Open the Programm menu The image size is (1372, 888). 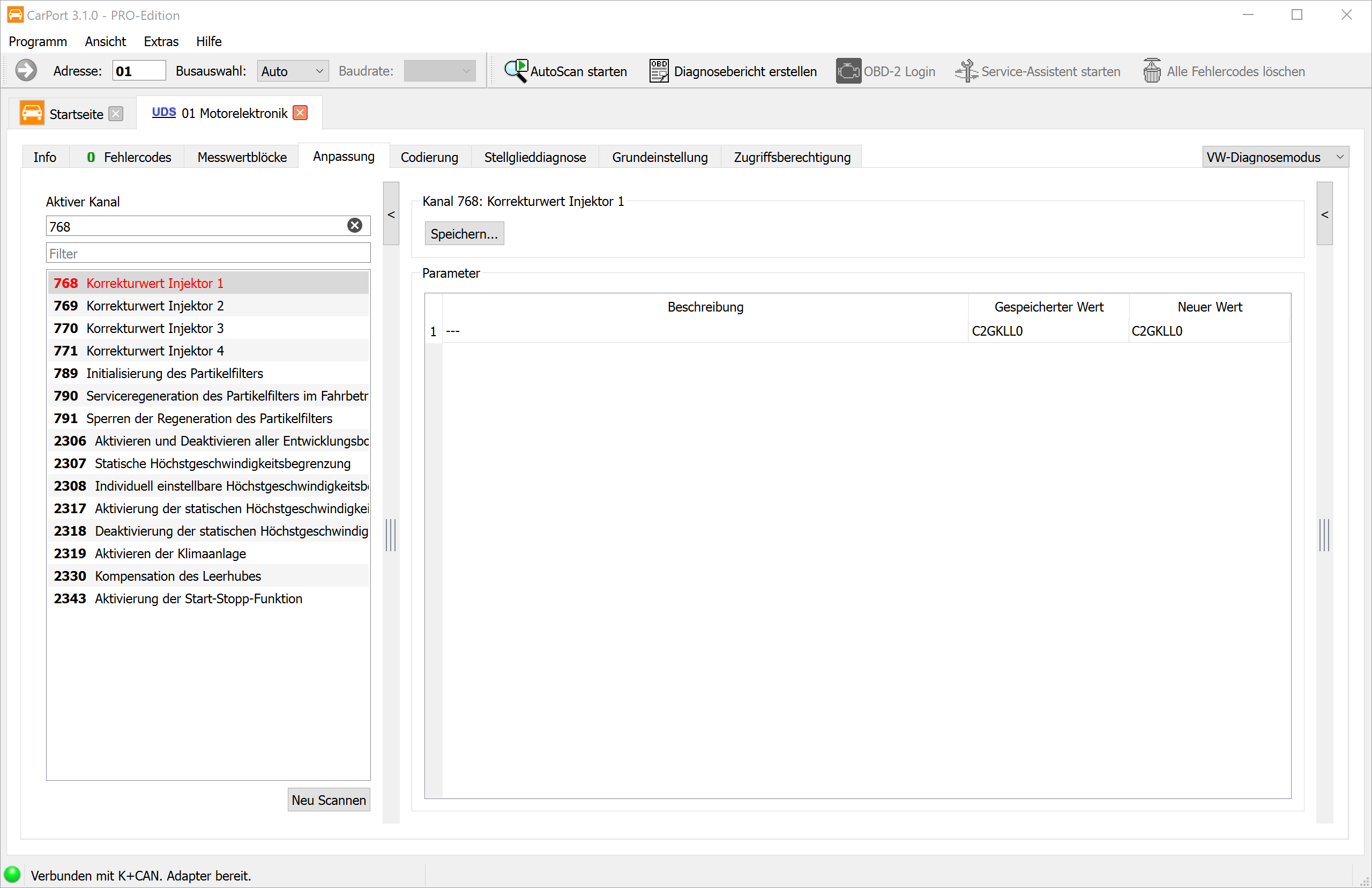pyautogui.click(x=38, y=41)
